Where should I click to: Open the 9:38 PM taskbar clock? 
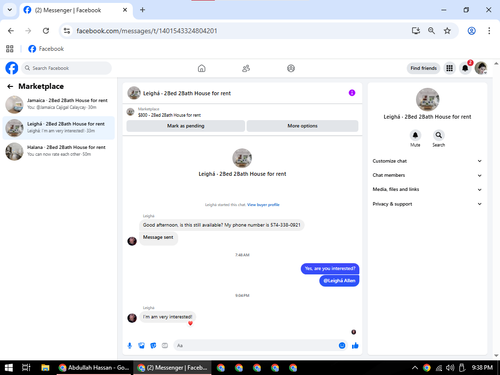482,368
